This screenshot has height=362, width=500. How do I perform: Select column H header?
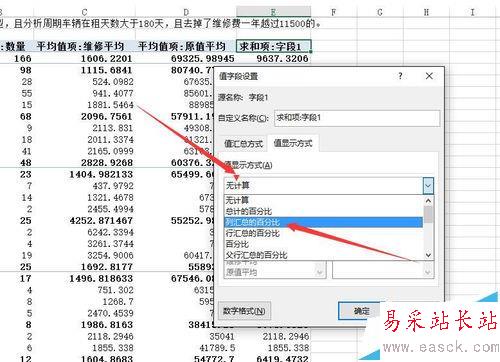coord(426,12)
